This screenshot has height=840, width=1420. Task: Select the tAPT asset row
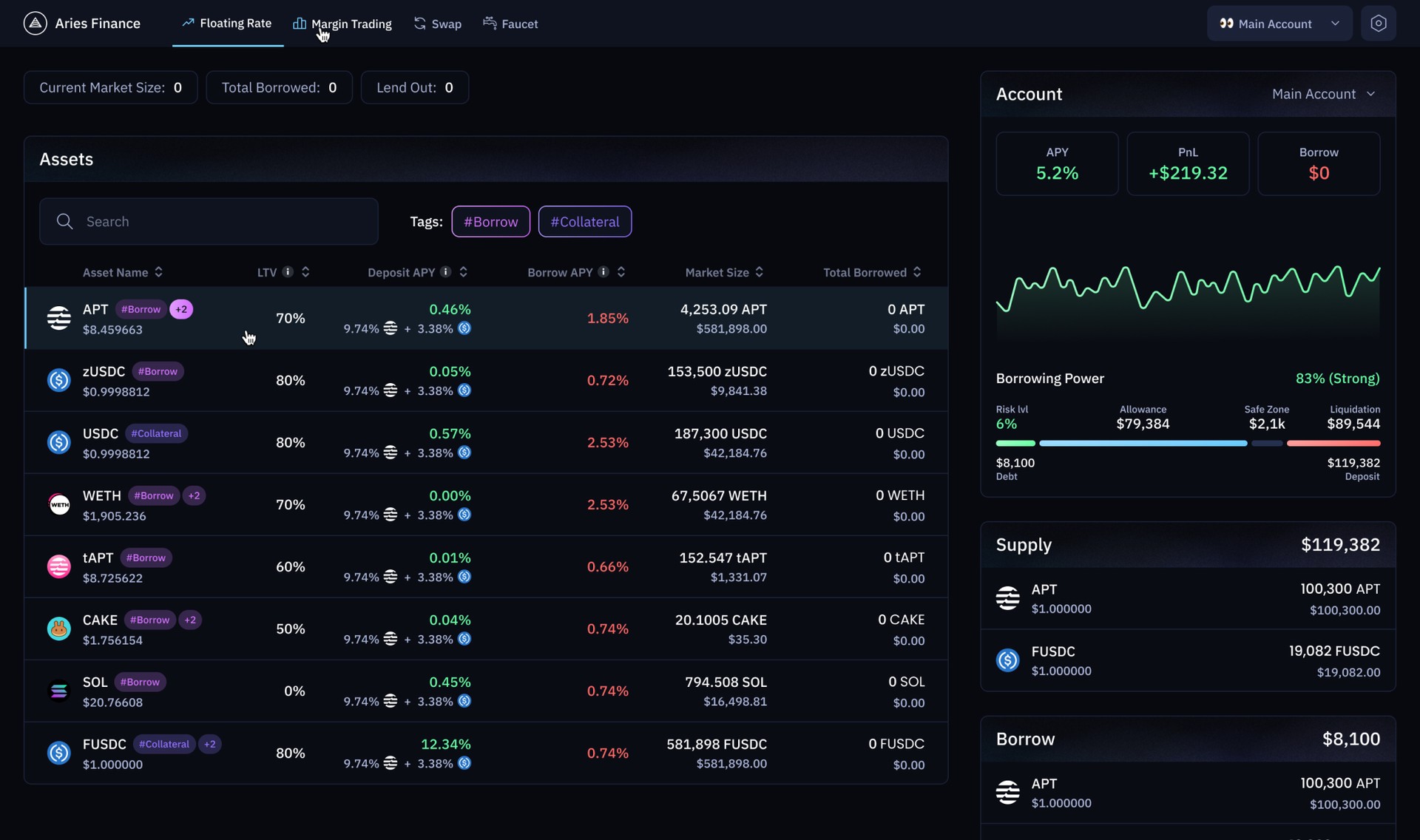[x=486, y=566]
